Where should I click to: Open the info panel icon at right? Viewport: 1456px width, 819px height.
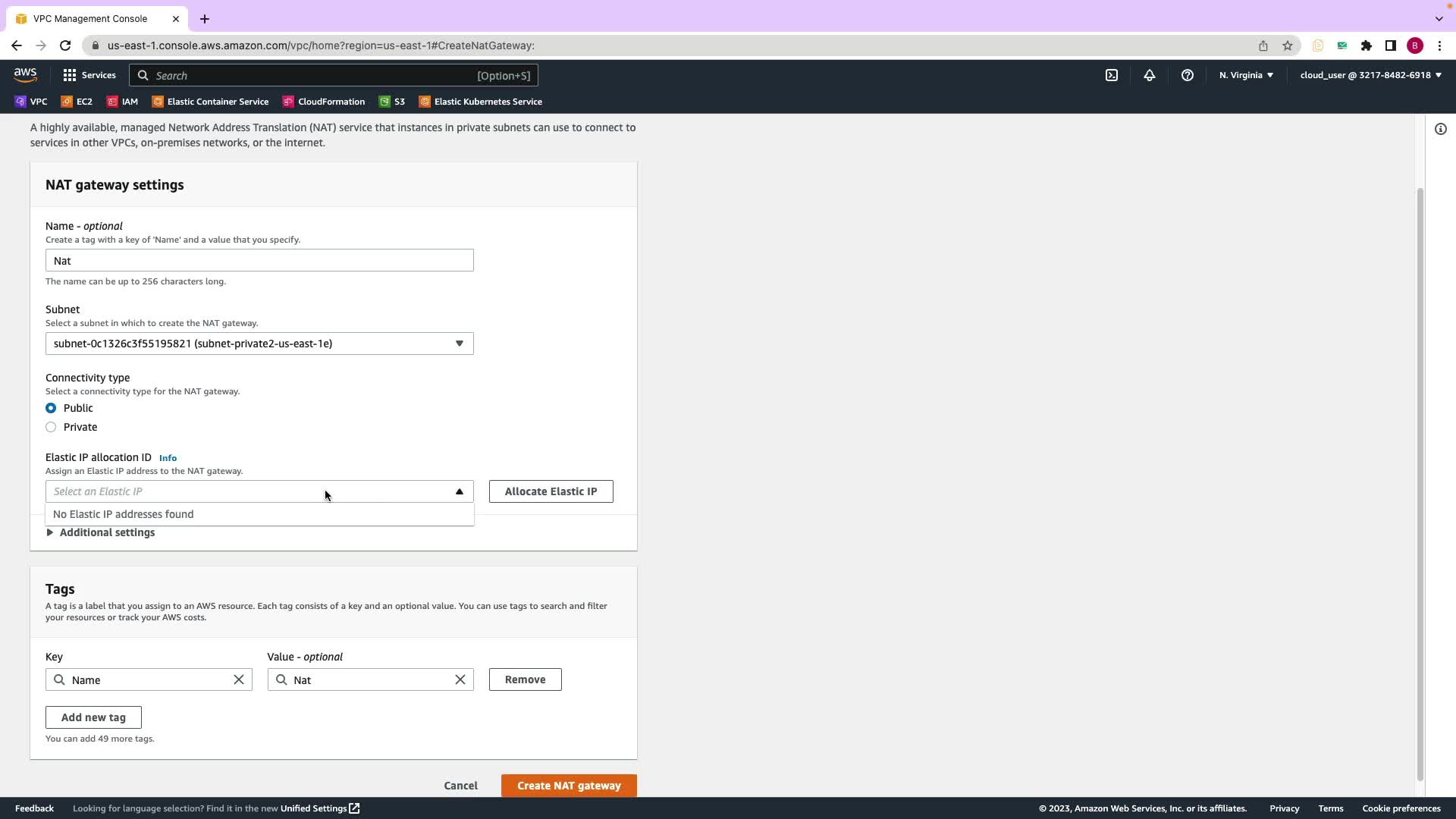(x=1441, y=129)
